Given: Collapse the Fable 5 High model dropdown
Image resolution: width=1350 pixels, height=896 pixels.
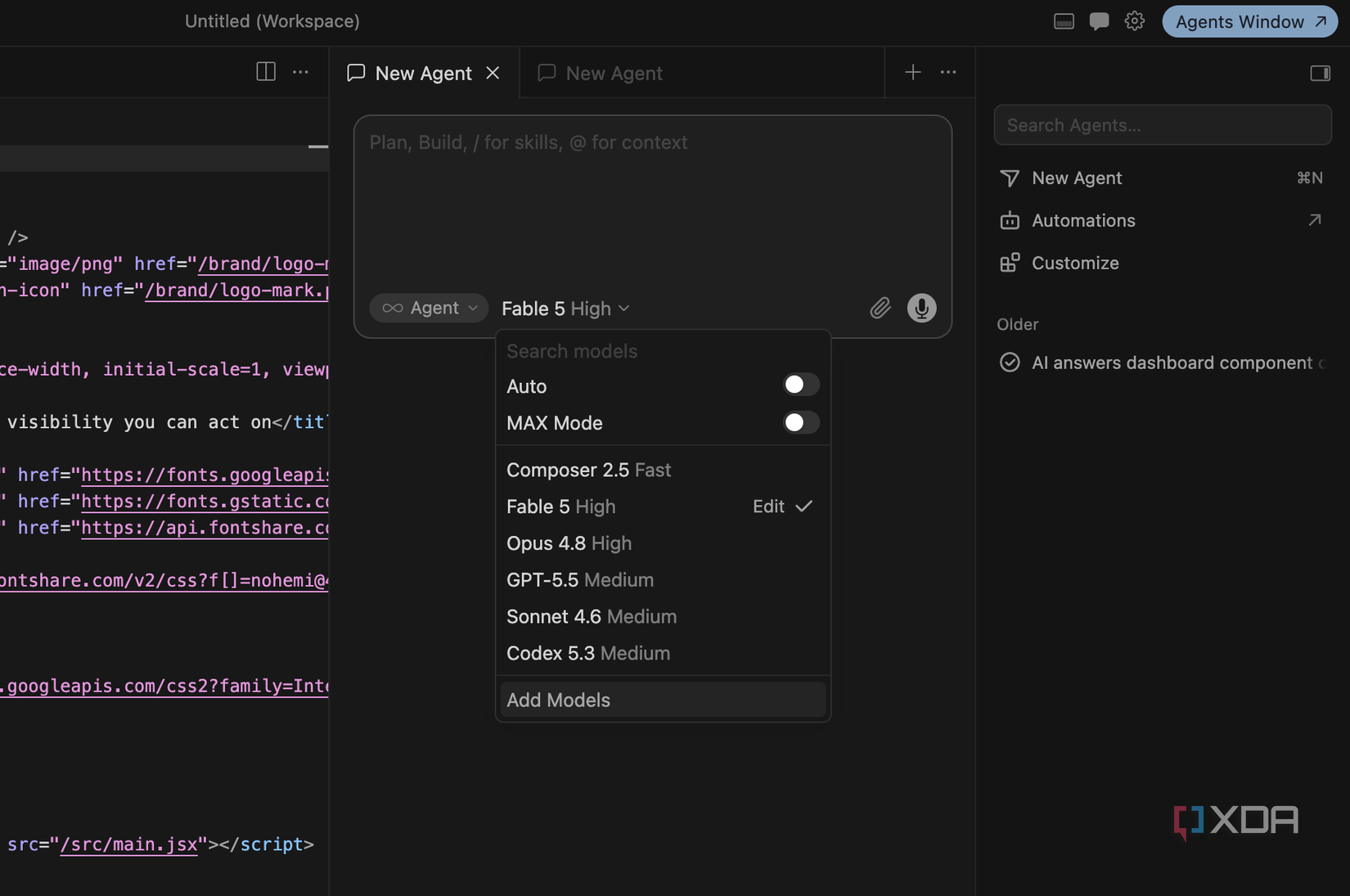Looking at the screenshot, I should coord(565,308).
